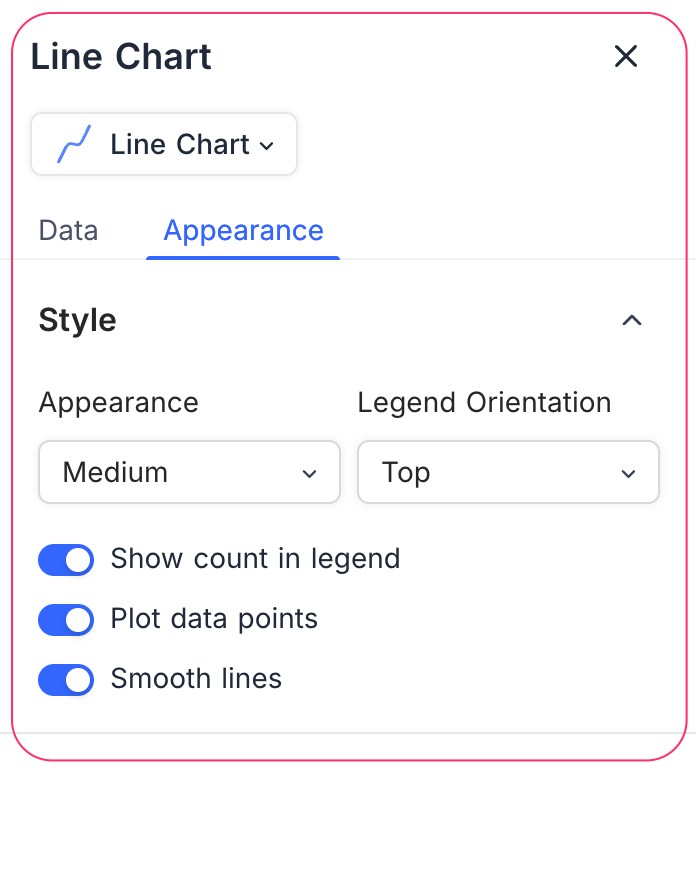Screen dimensions: 696x892
Task: Turn off Plot data points
Action: [66, 620]
